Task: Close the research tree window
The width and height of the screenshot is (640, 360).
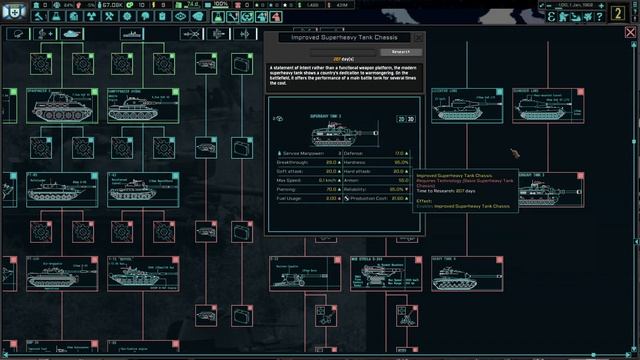Action: [x=631, y=32]
